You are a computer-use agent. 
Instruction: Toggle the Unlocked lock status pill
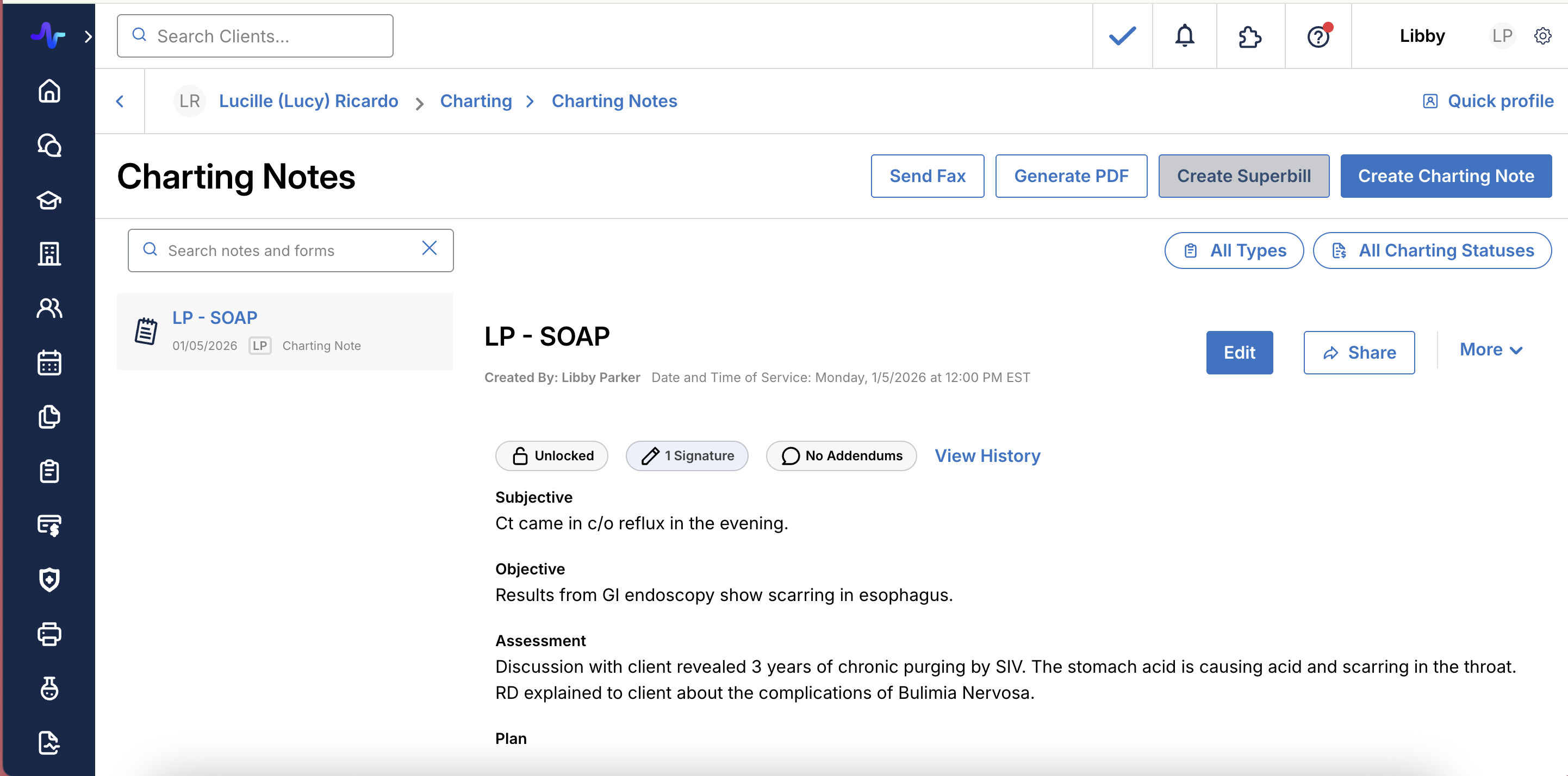[551, 456]
